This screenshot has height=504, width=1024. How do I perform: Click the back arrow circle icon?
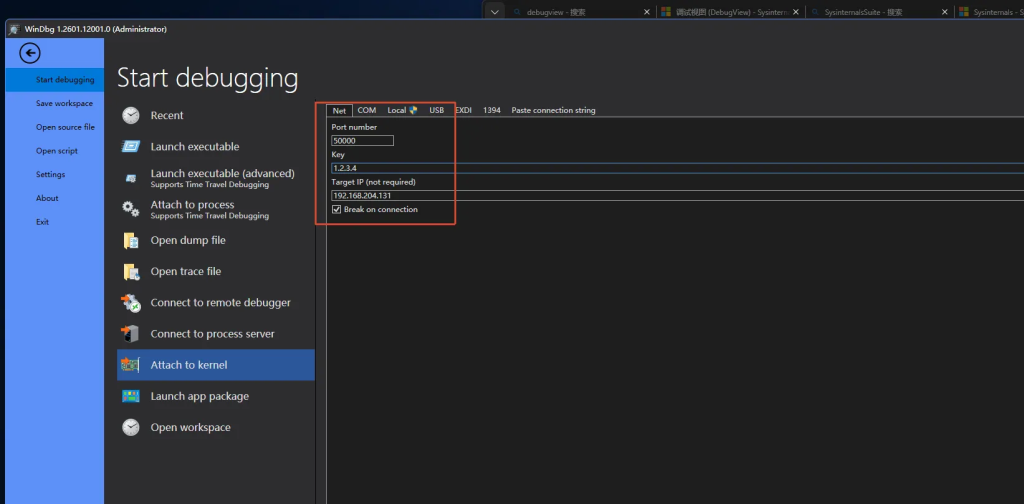coord(30,53)
